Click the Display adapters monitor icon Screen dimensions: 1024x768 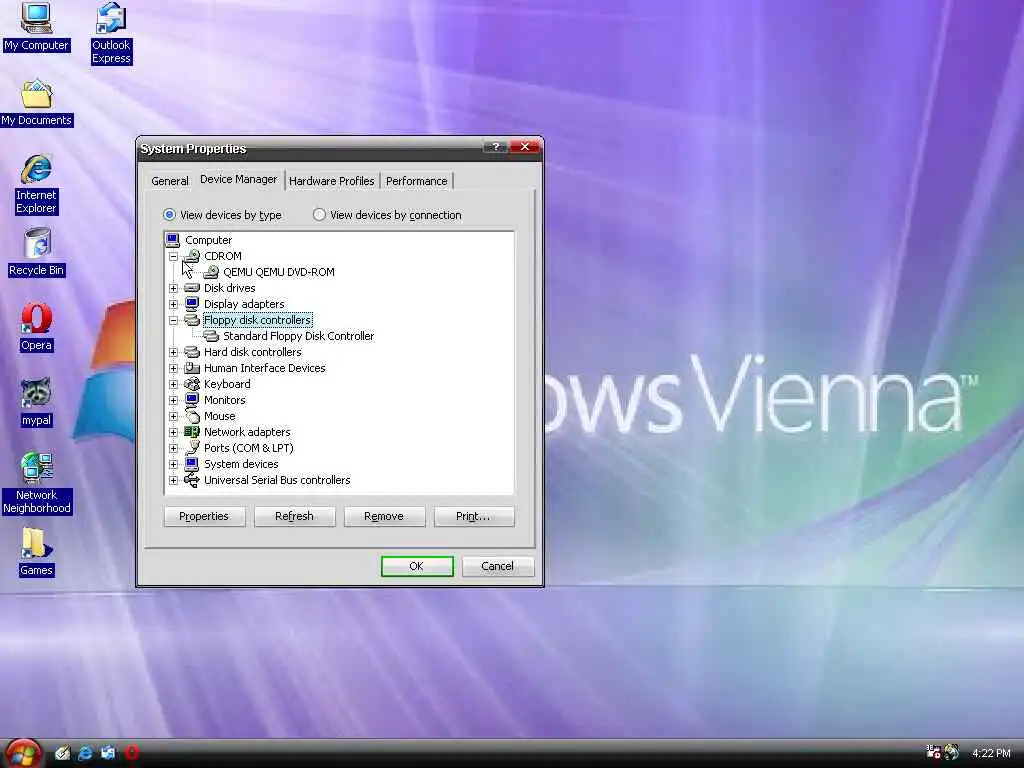pos(191,304)
